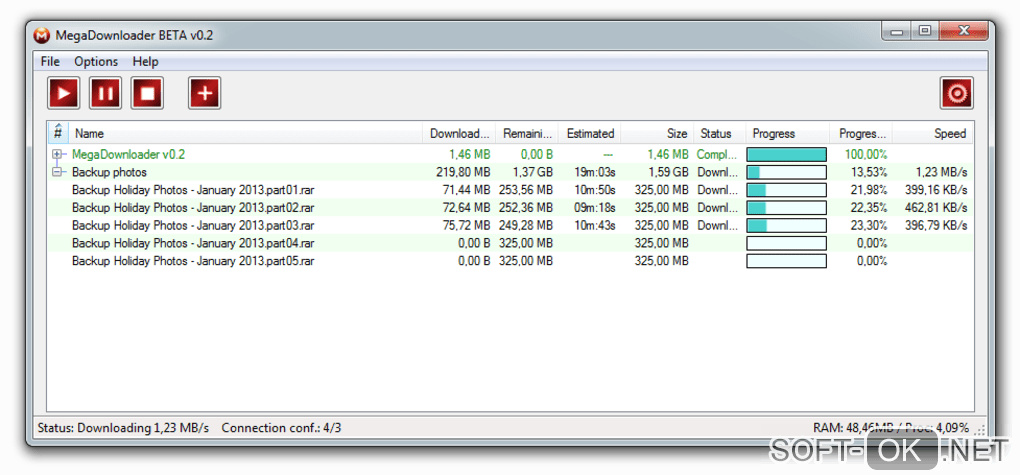Click the Connection conf.: 4/3 status text

pos(282,428)
